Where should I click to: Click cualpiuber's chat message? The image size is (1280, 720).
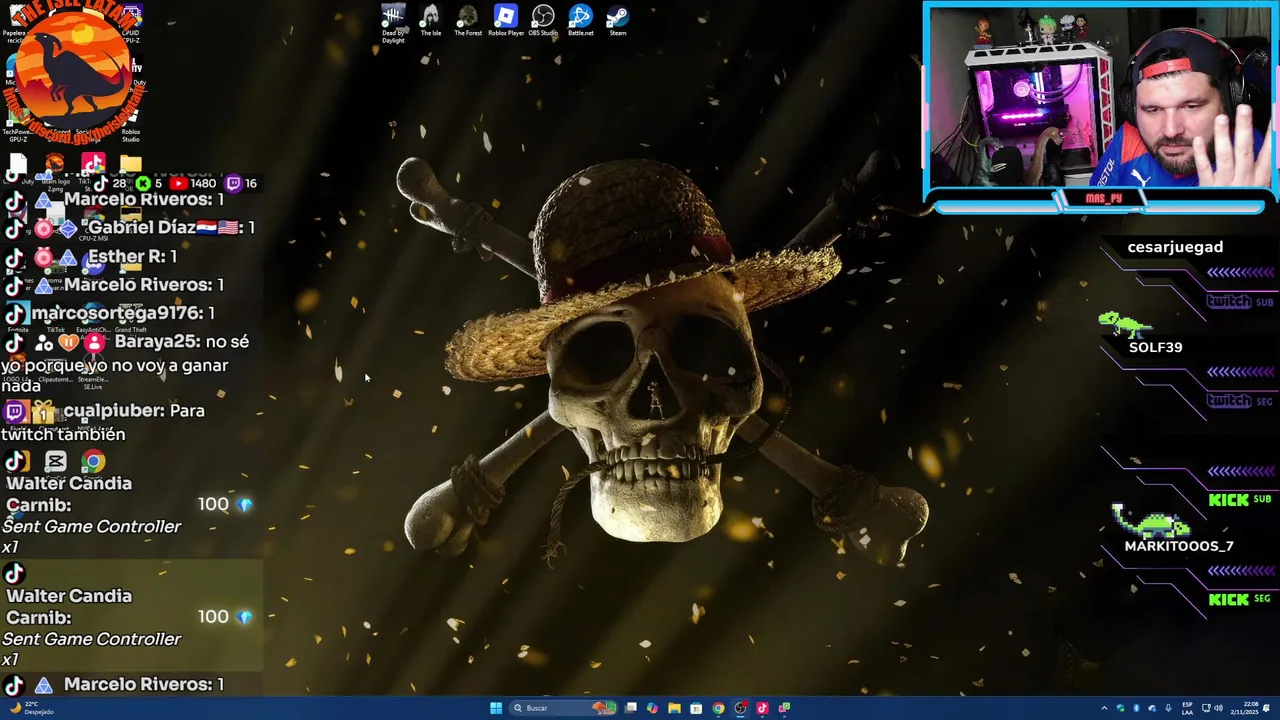pos(104,422)
